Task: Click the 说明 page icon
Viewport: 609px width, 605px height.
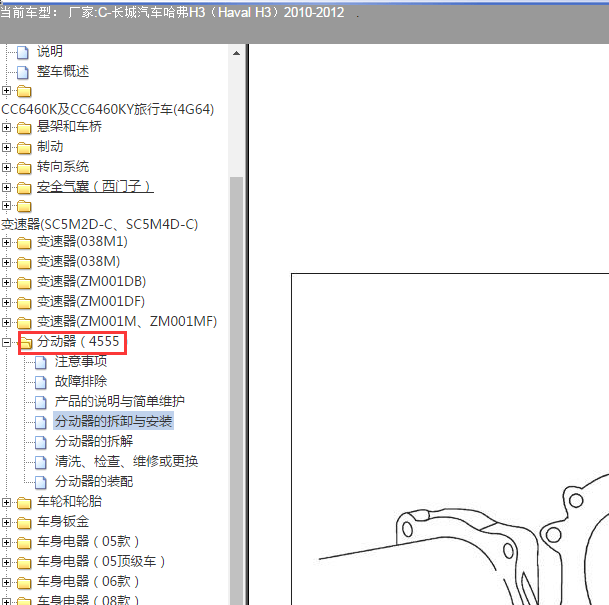Action: click(x=23, y=52)
